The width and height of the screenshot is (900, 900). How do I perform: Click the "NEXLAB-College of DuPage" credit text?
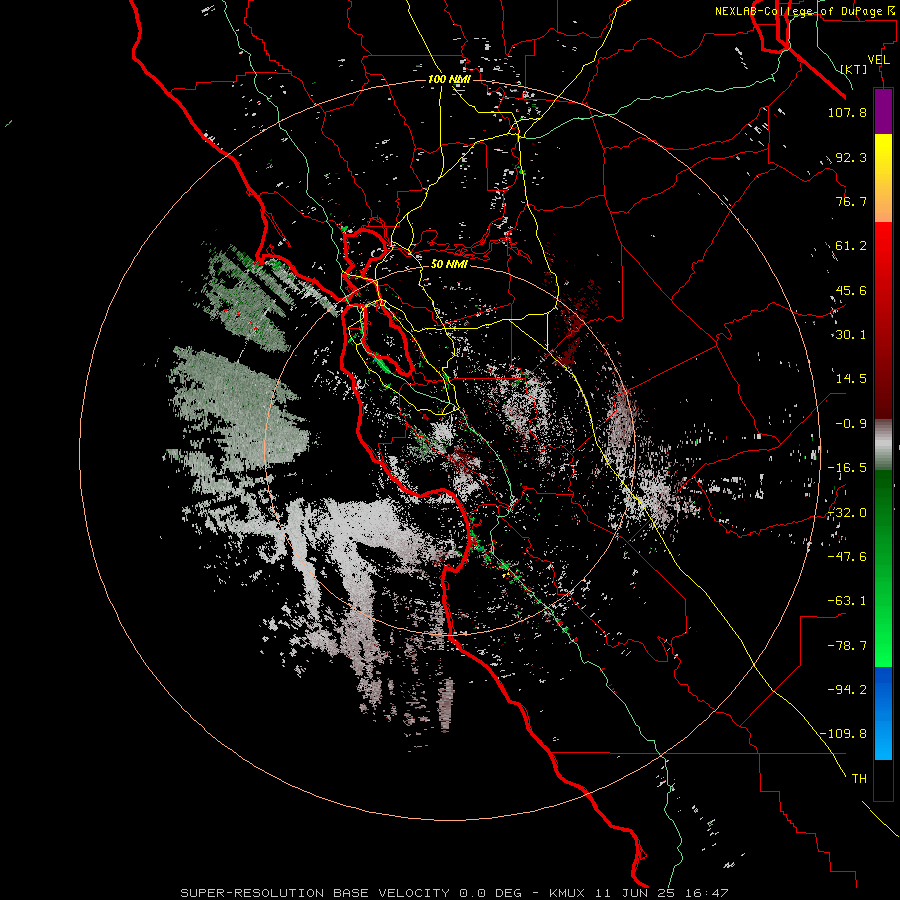(799, 11)
